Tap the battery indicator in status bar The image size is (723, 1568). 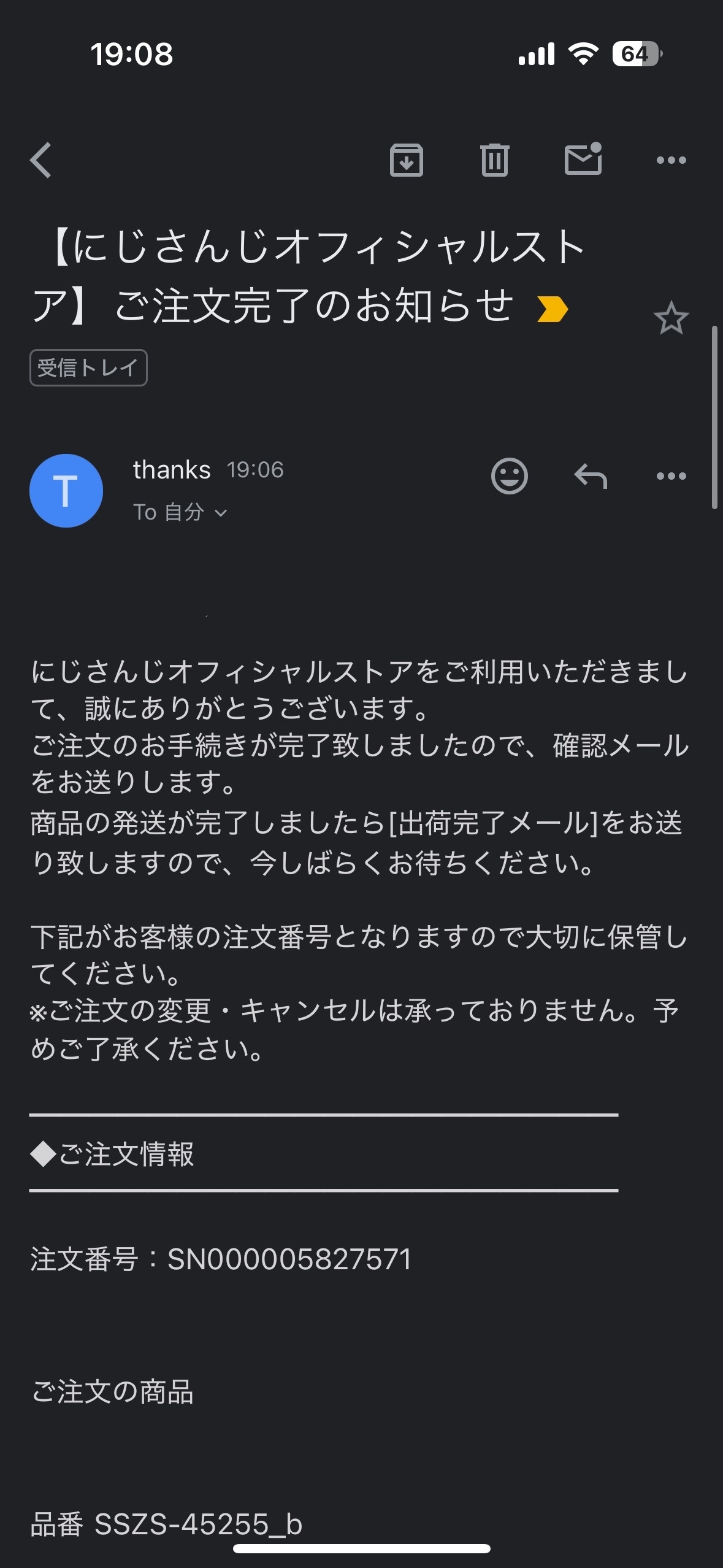(x=637, y=54)
